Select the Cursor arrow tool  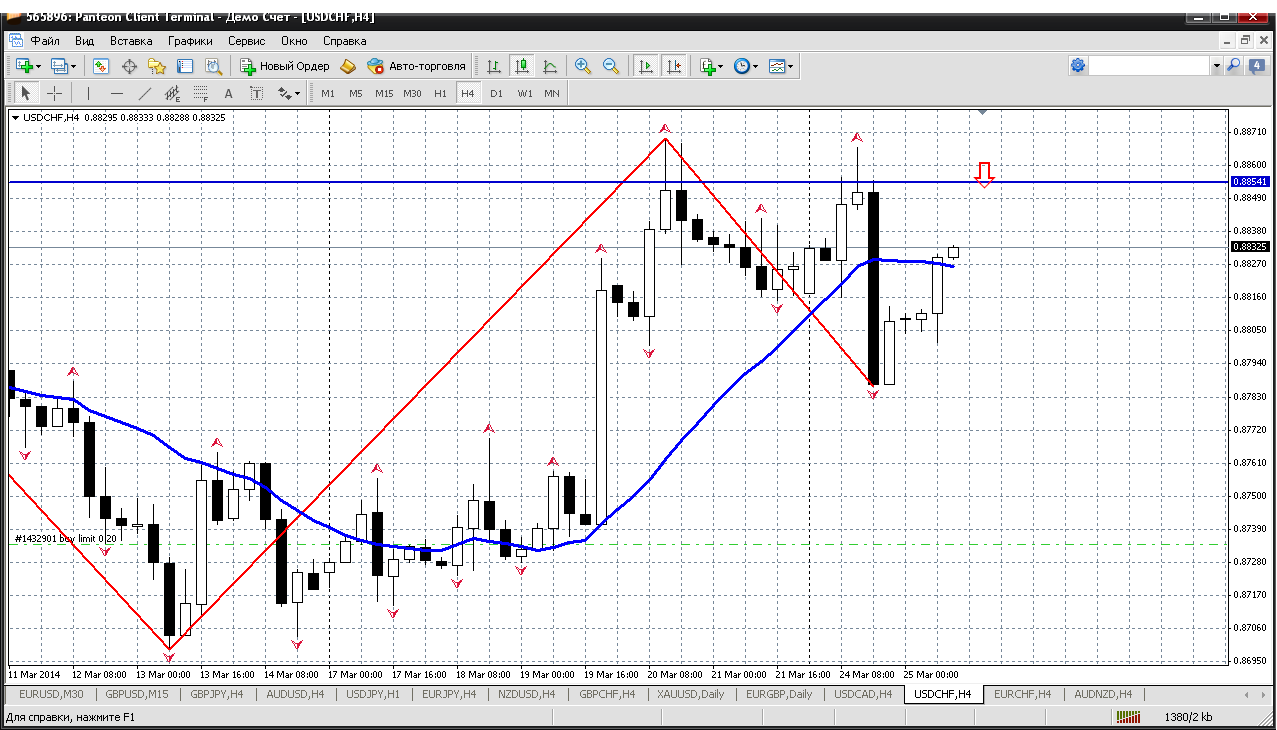(x=26, y=93)
